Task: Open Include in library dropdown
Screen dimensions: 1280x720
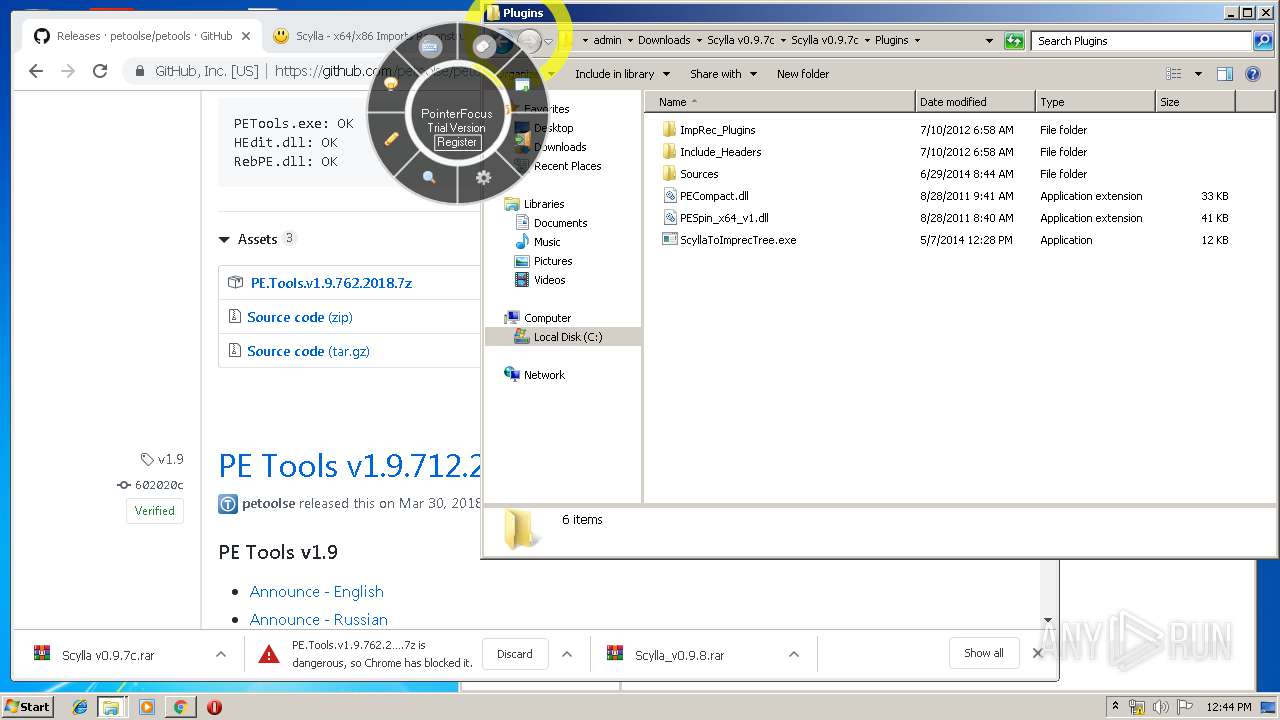Action: [x=622, y=74]
